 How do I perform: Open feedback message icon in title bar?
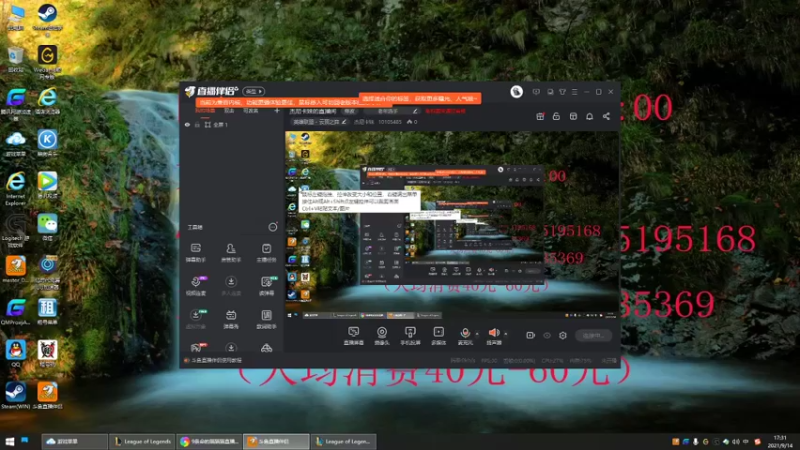coord(536,92)
